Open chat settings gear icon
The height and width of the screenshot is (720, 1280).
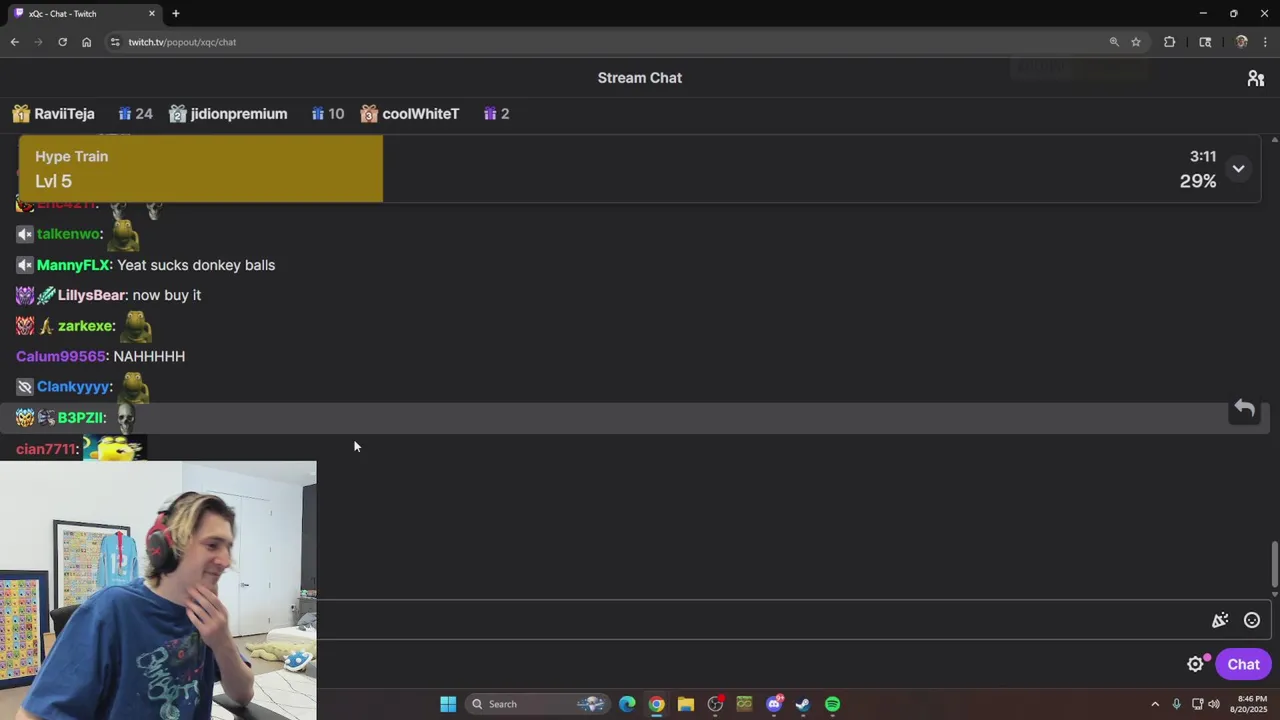(1196, 664)
